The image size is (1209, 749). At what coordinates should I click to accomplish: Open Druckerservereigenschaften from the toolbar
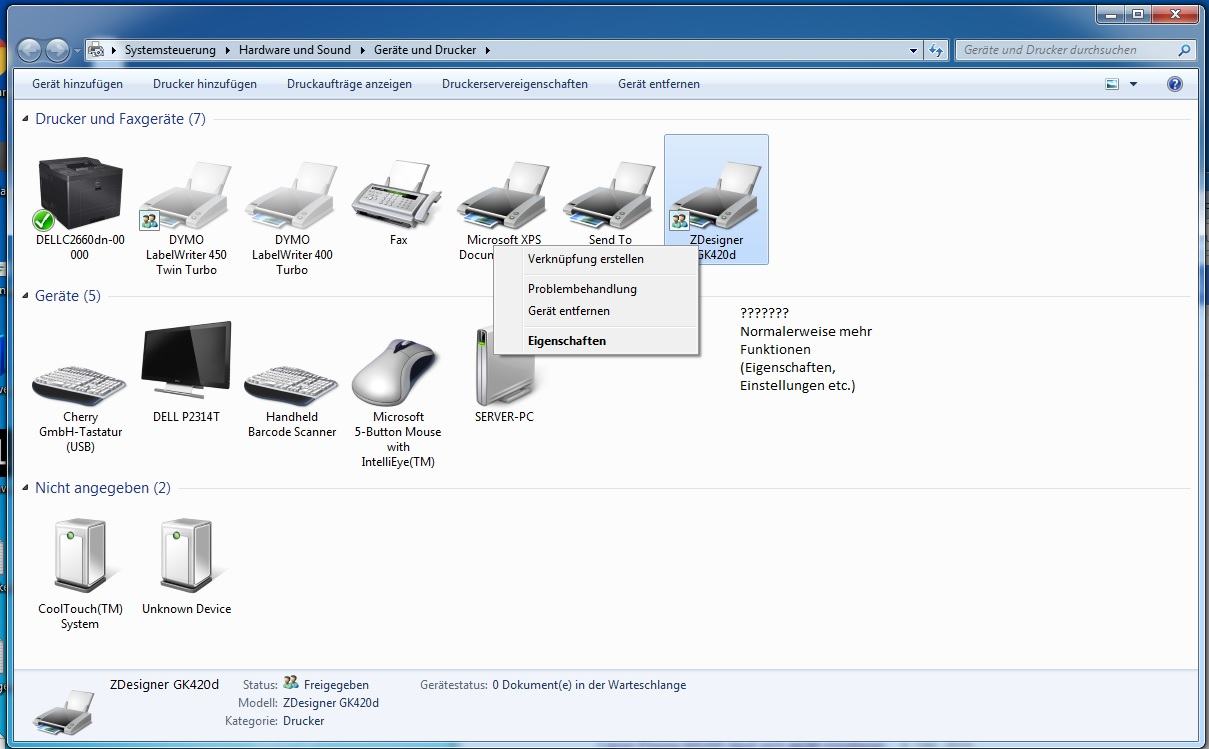click(515, 84)
